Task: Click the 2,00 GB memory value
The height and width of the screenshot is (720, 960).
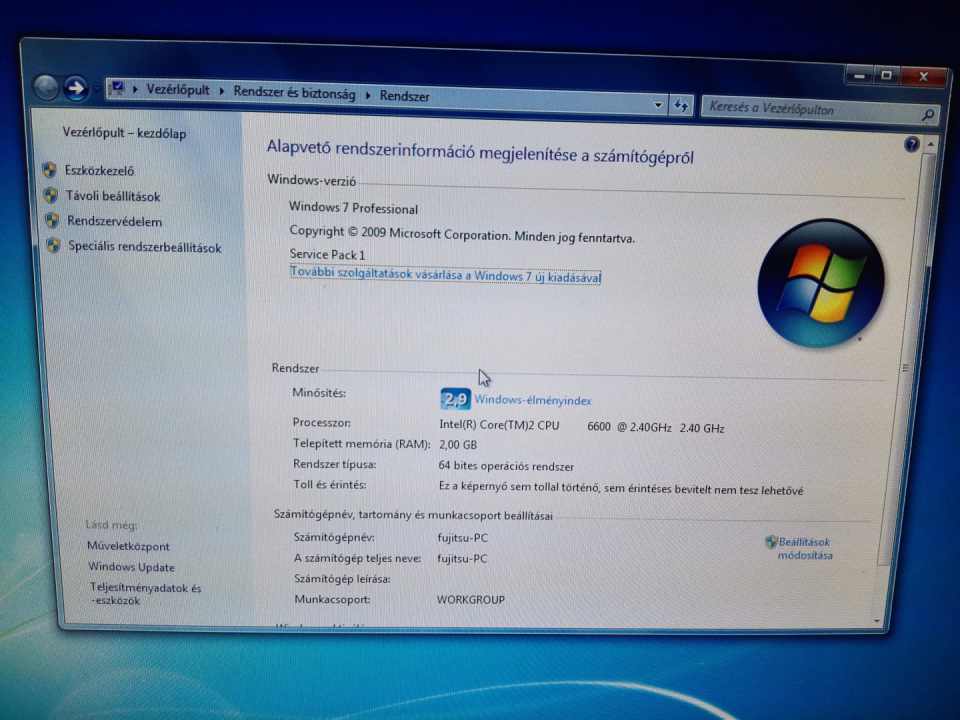Action: tap(458, 444)
